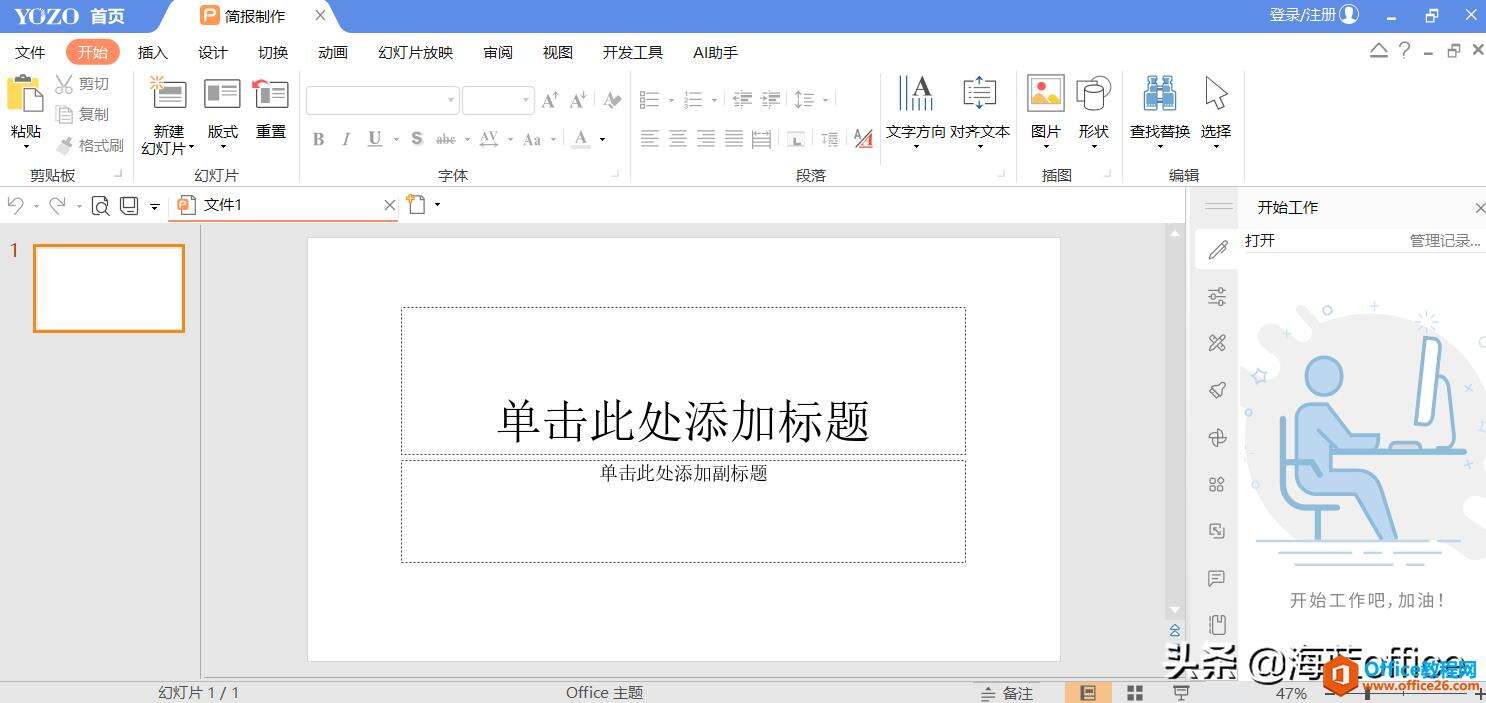Viewport: 1486px width, 703px height.
Task: Toggle Align Left paragraph alignment
Action: click(650, 139)
